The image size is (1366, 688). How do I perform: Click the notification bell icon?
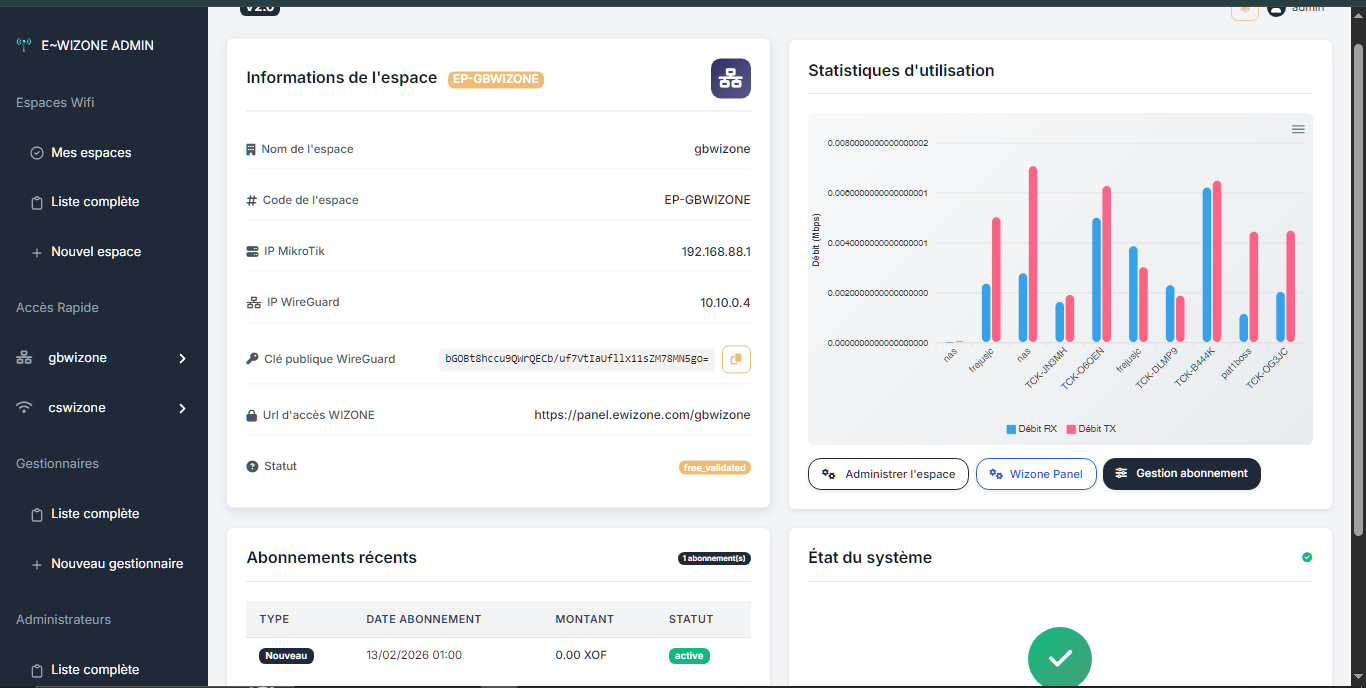[x=1244, y=9]
